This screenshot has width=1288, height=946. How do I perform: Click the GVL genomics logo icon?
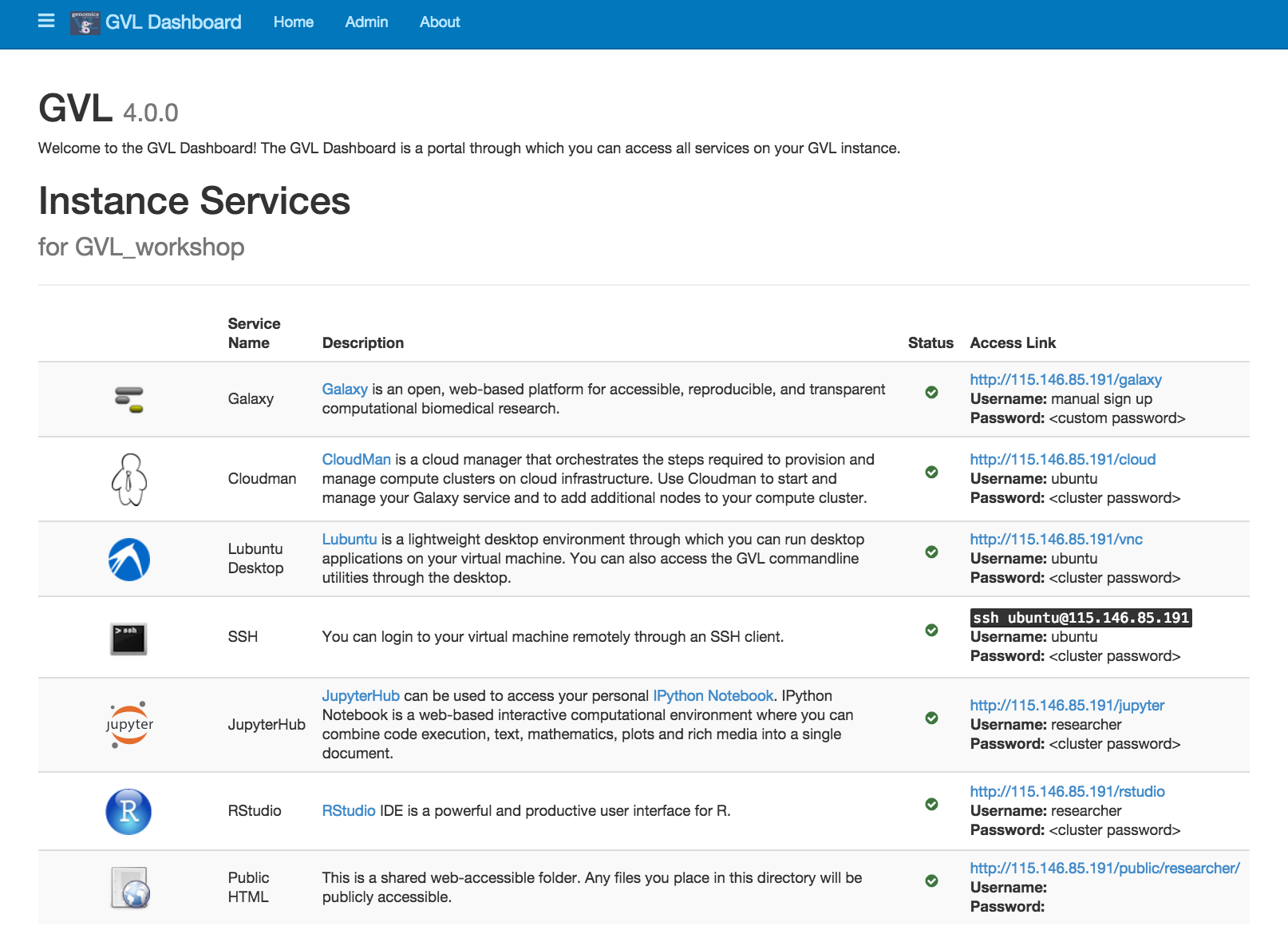(x=85, y=22)
